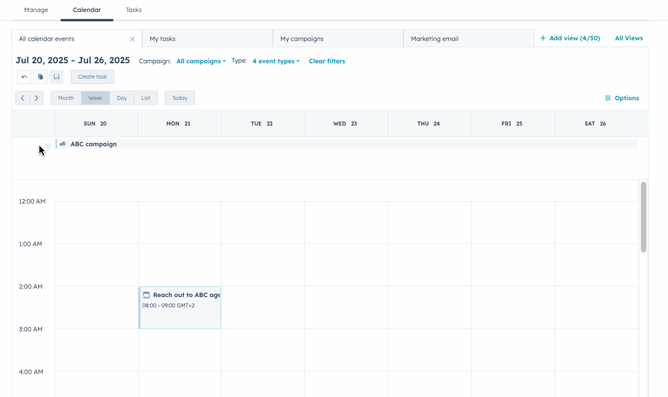Click Clear filters link
668x397 pixels.
point(327,61)
